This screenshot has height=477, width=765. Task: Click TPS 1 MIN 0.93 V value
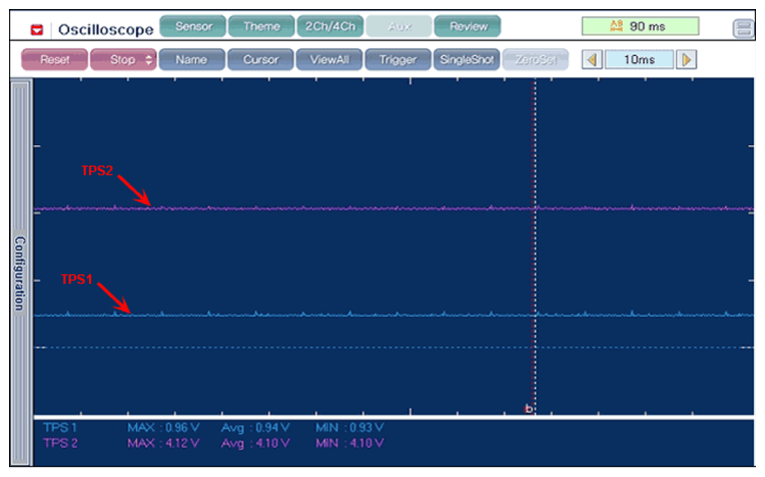tap(350, 428)
